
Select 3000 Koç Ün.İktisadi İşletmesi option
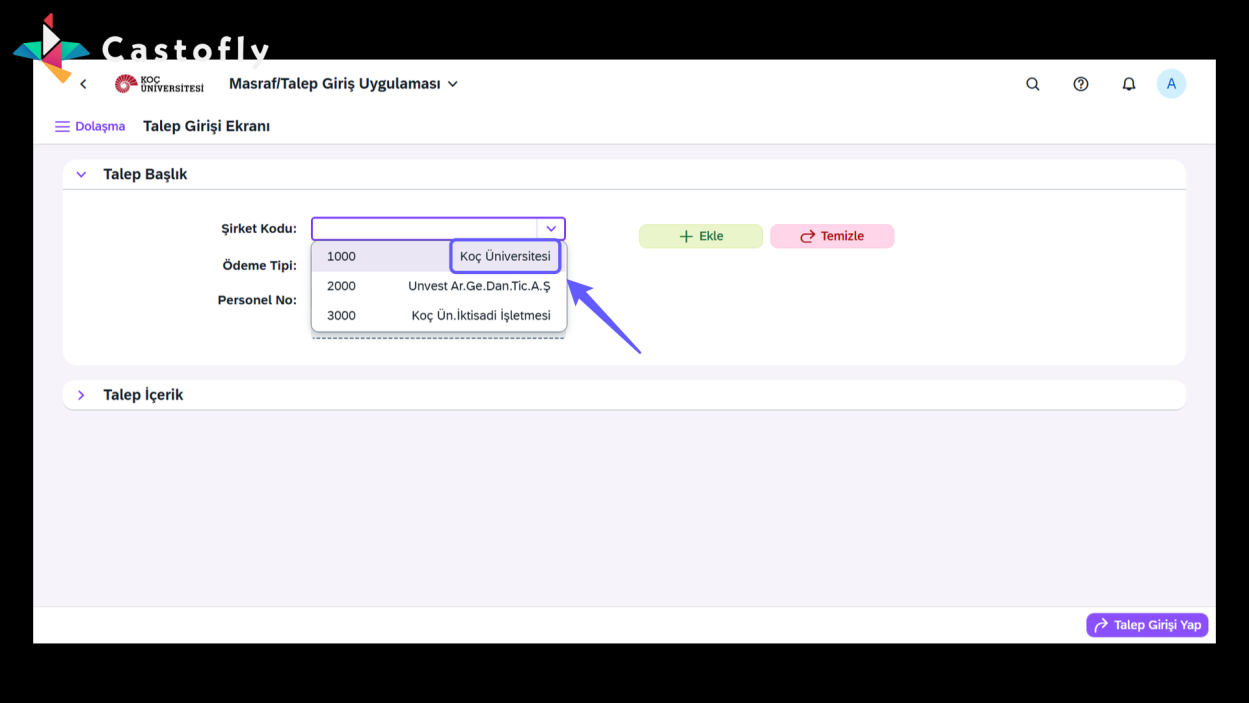439,315
